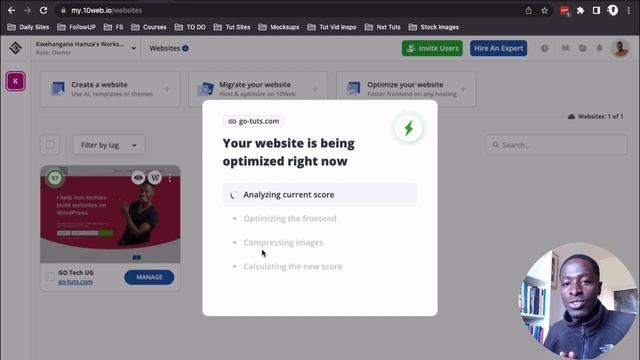Click the green lightning bolt icon in dialog

pos(409,128)
